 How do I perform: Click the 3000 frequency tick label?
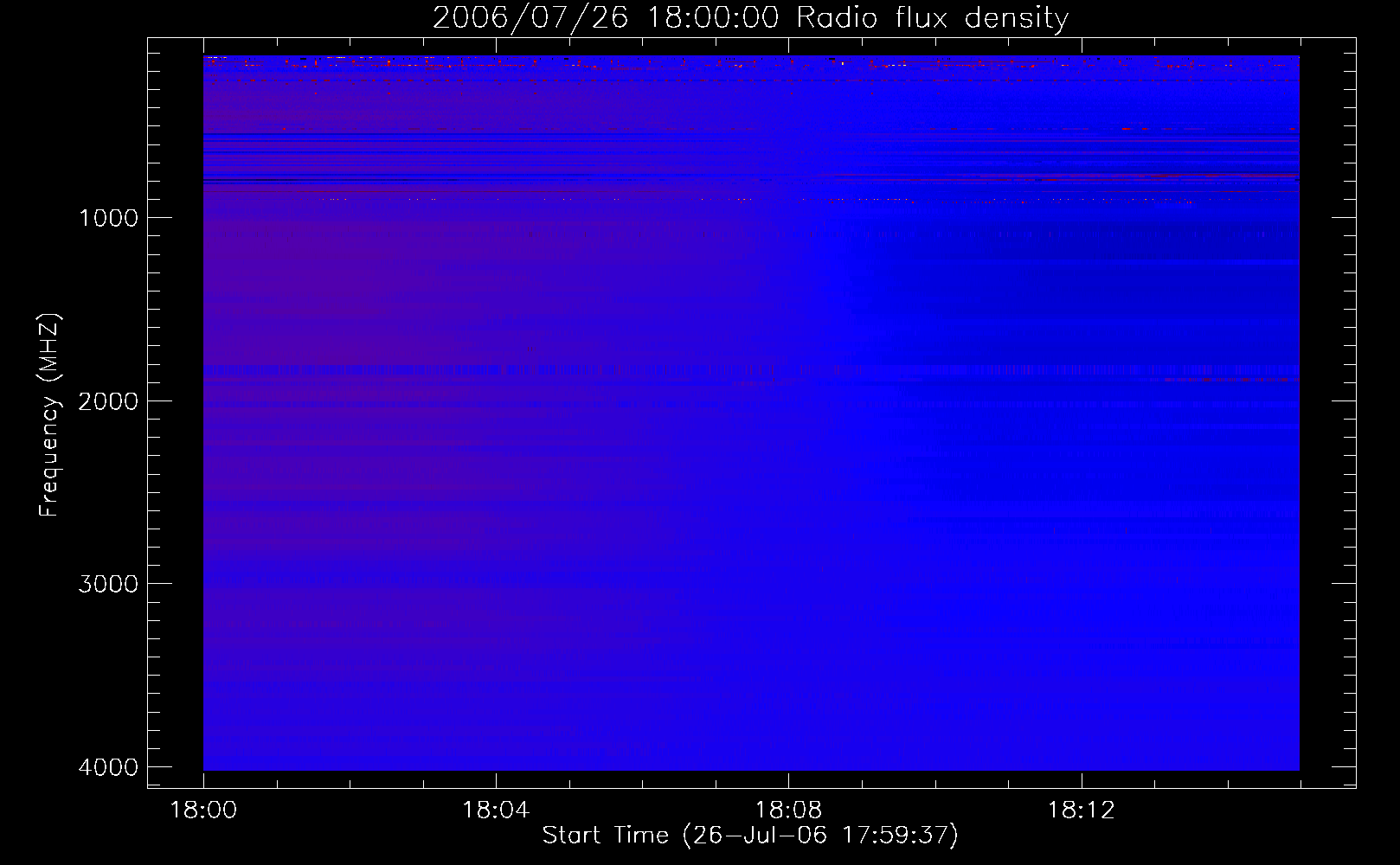[108, 584]
